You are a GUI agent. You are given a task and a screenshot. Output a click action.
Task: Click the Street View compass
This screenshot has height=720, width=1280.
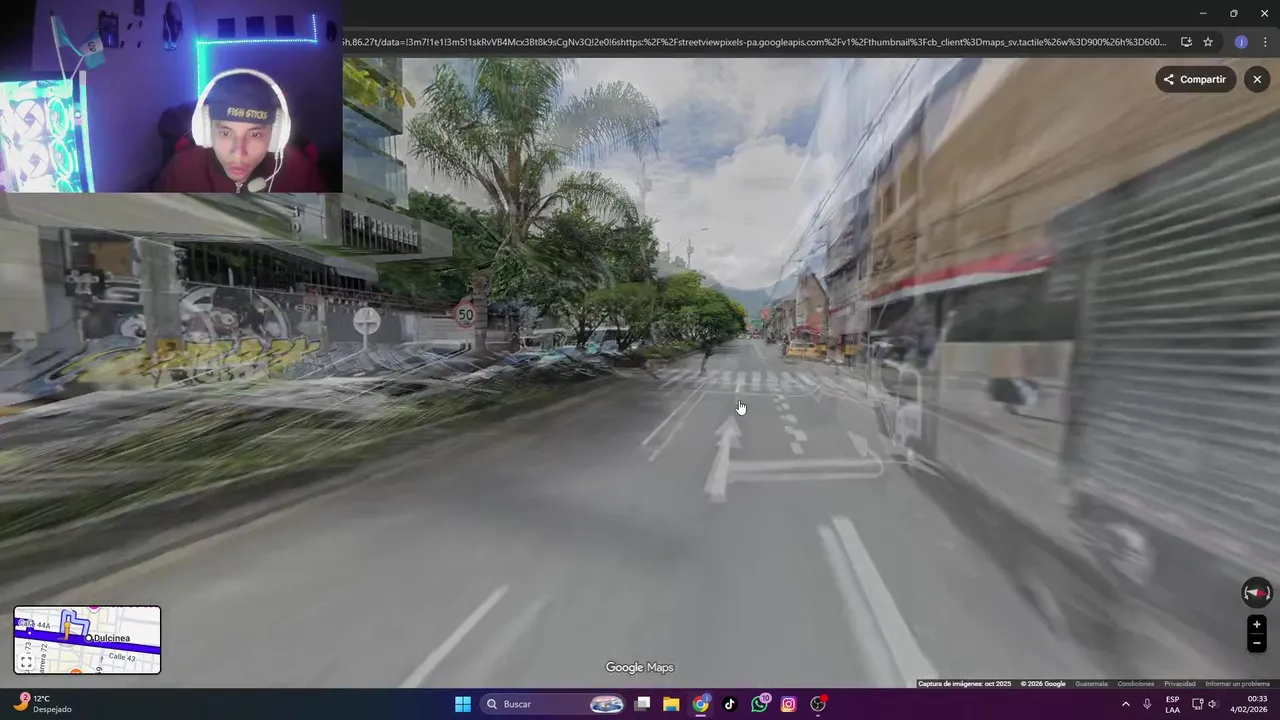pyautogui.click(x=1257, y=592)
